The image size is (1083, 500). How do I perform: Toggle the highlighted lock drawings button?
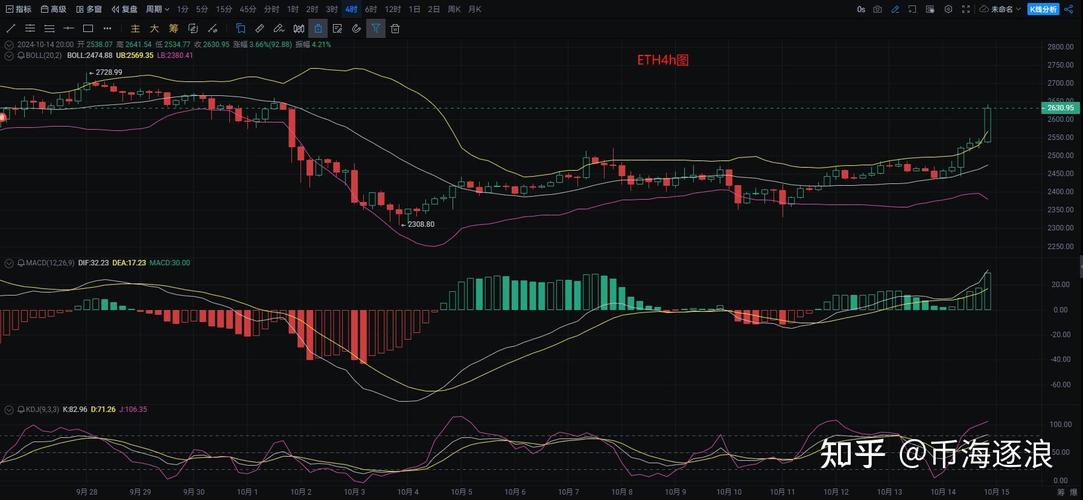pyautogui.click(x=317, y=29)
